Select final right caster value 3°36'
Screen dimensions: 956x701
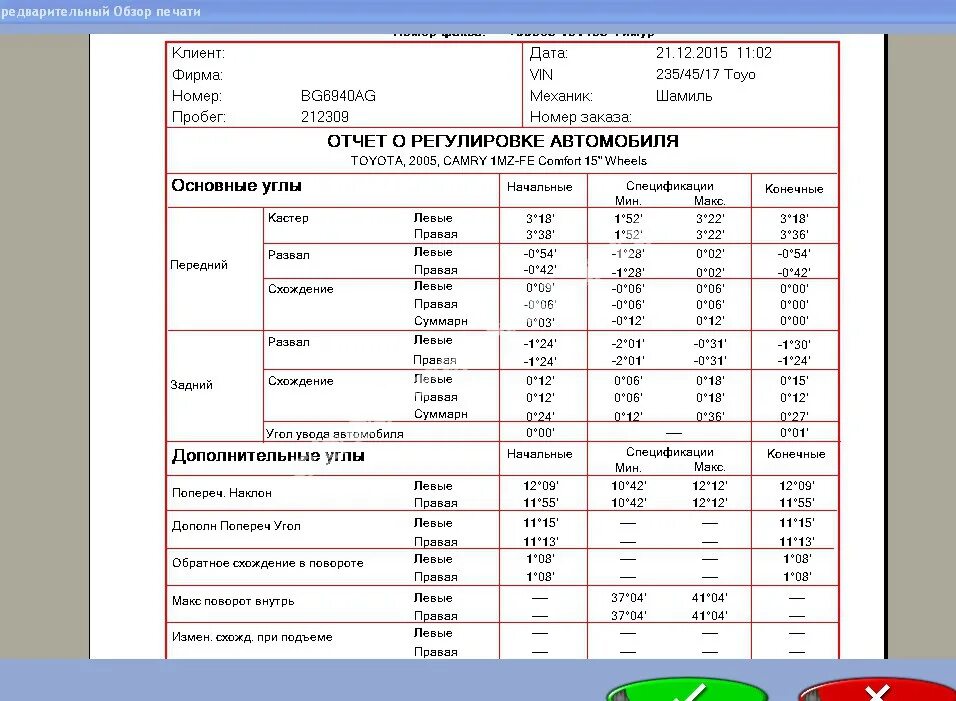point(794,235)
